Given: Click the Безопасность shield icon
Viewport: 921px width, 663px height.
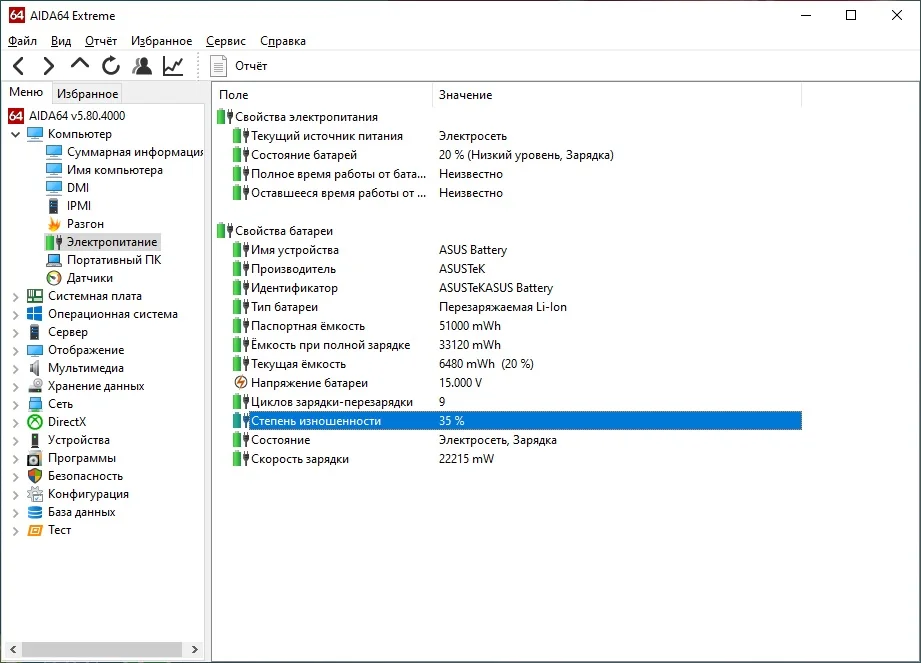Looking at the screenshot, I should point(35,476).
